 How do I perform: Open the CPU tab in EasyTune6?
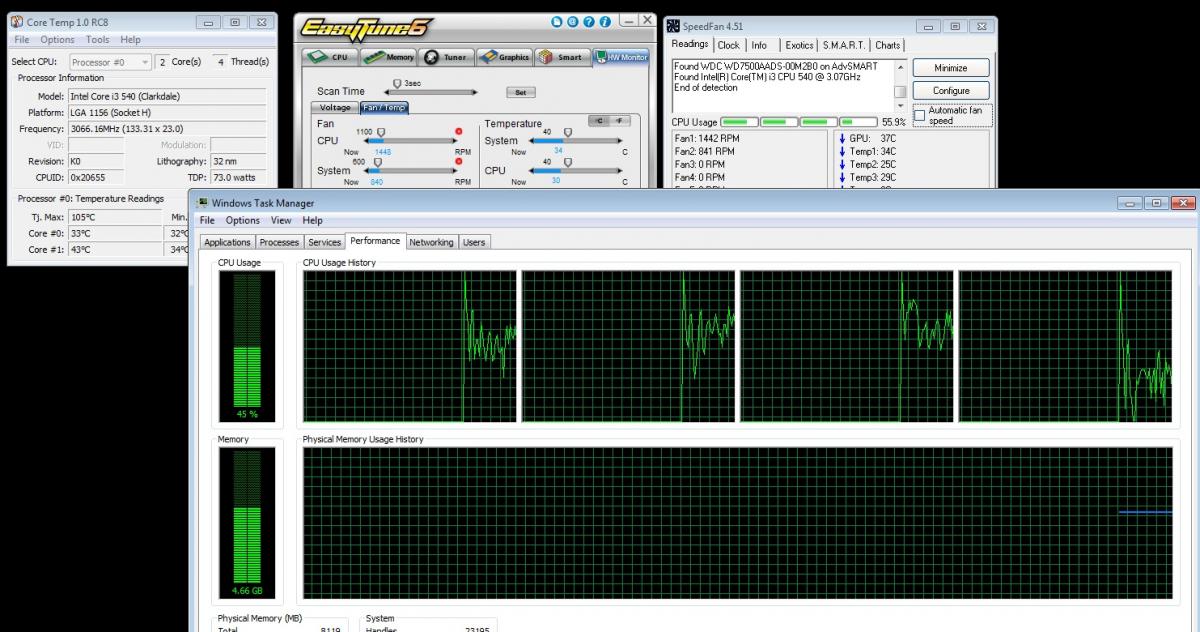point(328,57)
